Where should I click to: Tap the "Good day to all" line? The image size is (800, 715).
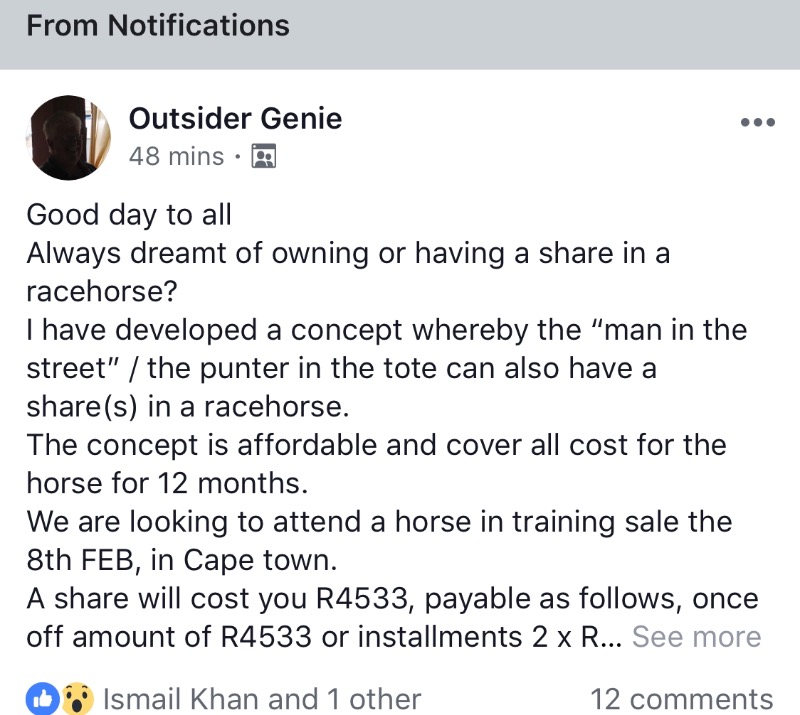tap(128, 214)
